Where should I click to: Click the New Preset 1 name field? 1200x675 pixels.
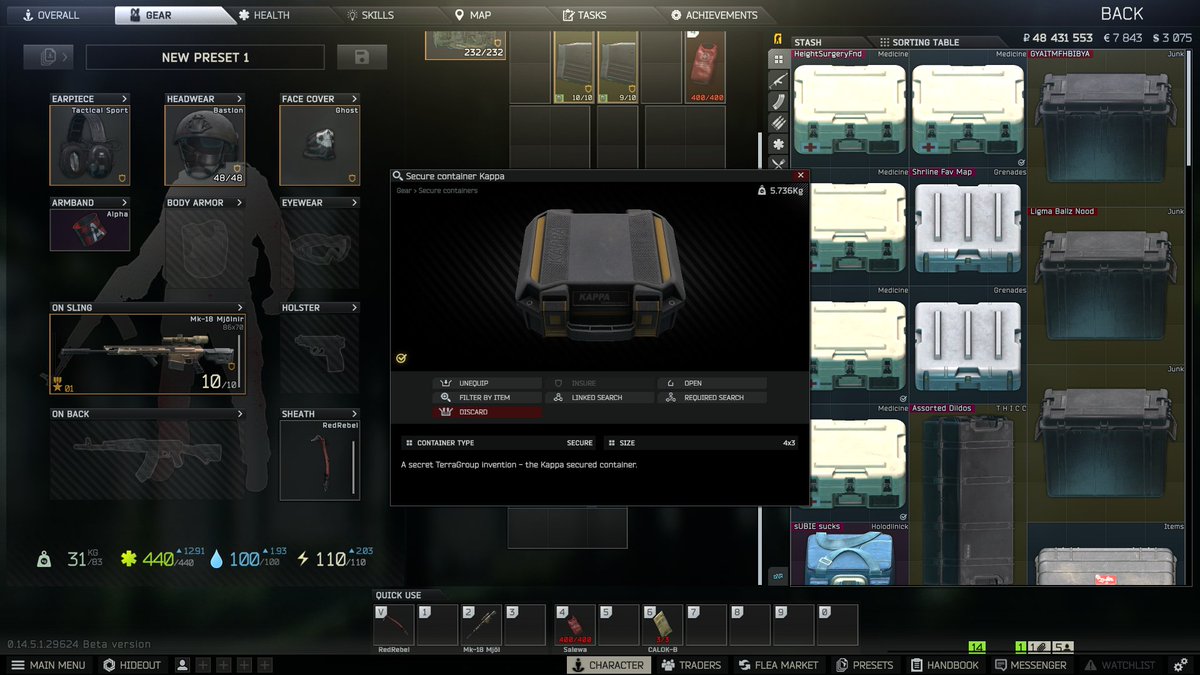[x=205, y=57]
